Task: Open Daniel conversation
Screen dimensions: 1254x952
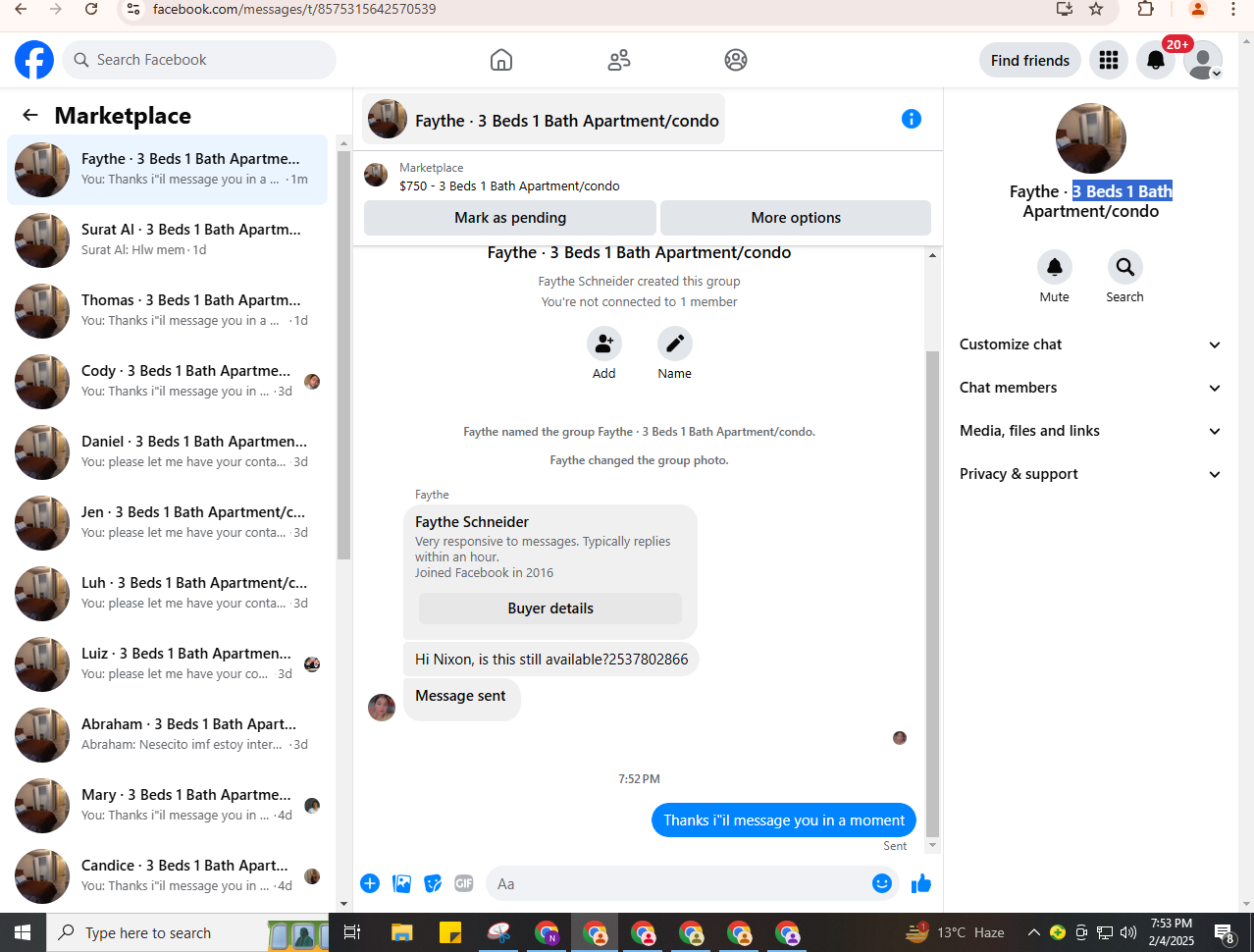Action: click(168, 452)
